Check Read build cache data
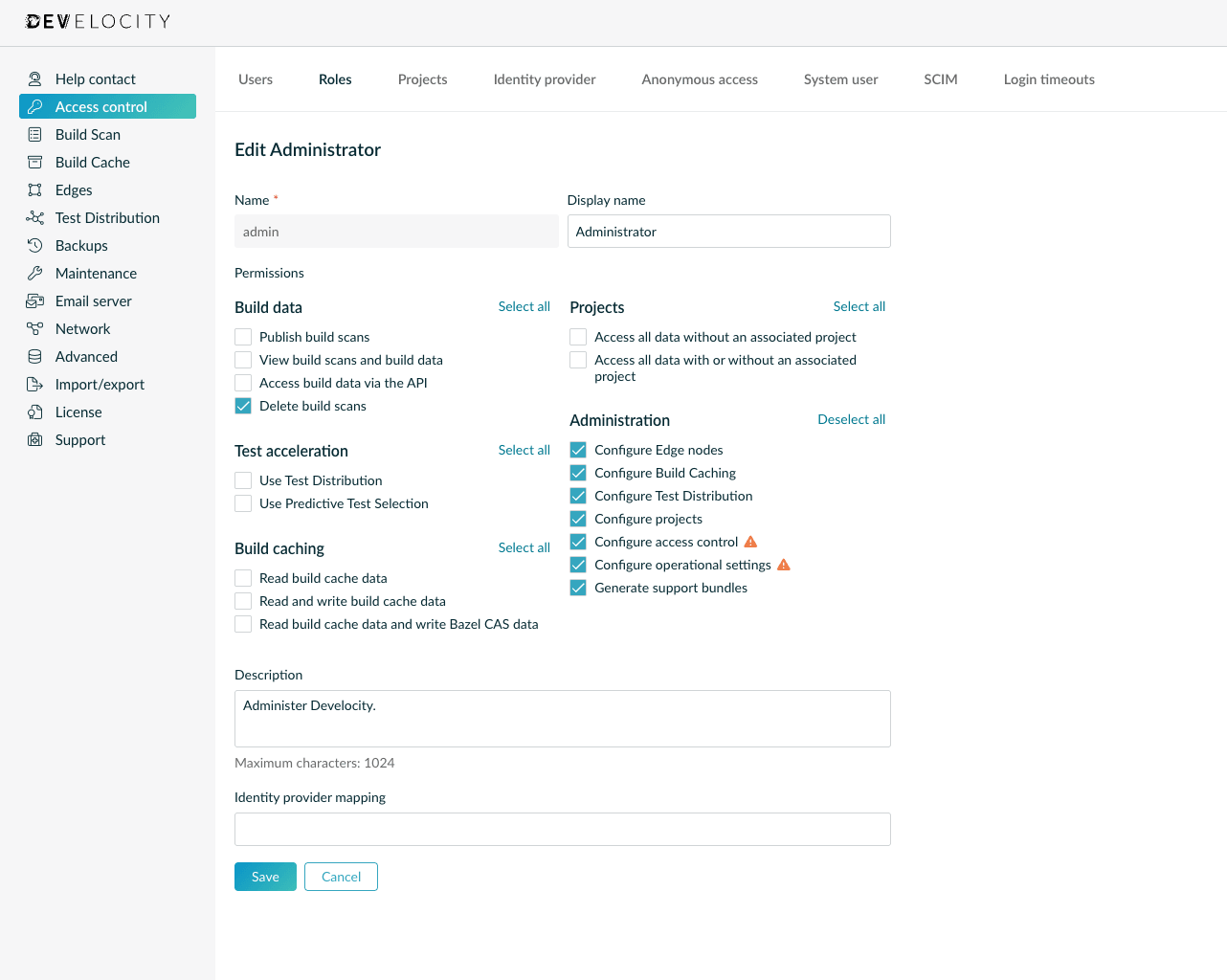This screenshot has width=1227, height=980. tap(243, 578)
